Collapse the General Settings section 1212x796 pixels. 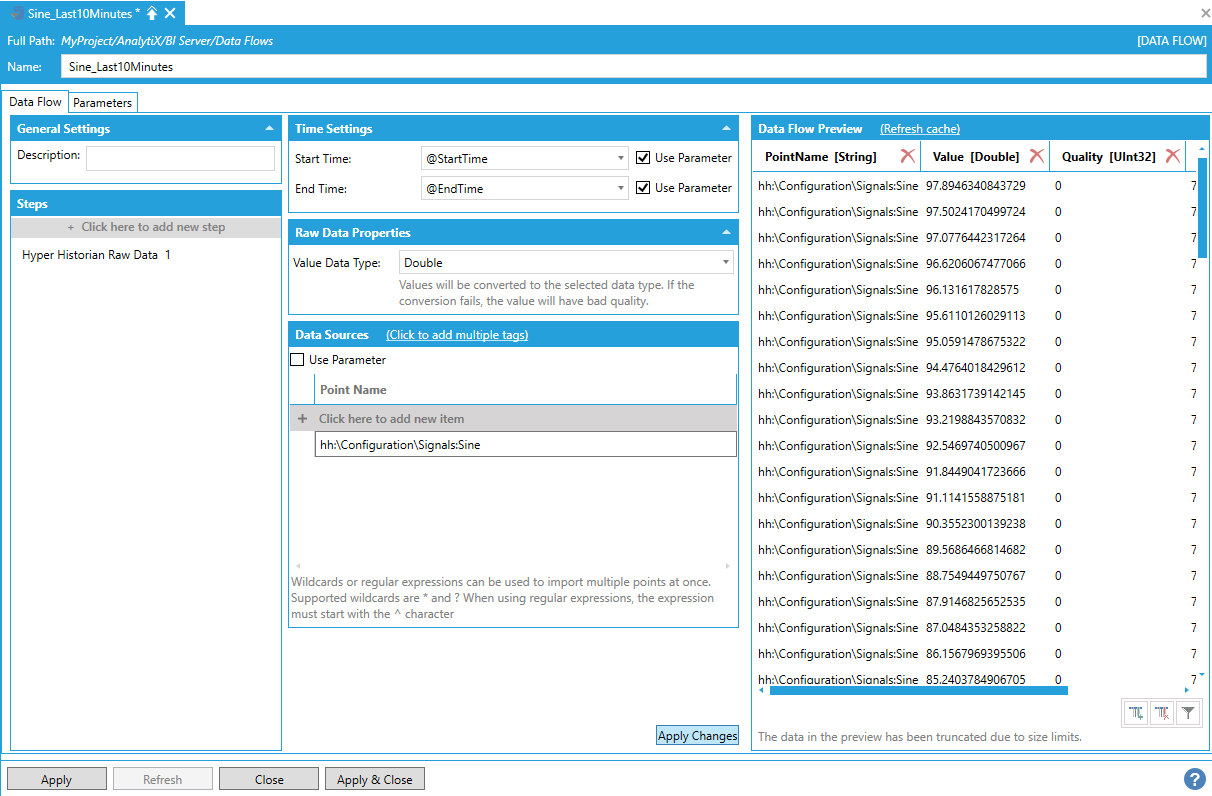269,129
